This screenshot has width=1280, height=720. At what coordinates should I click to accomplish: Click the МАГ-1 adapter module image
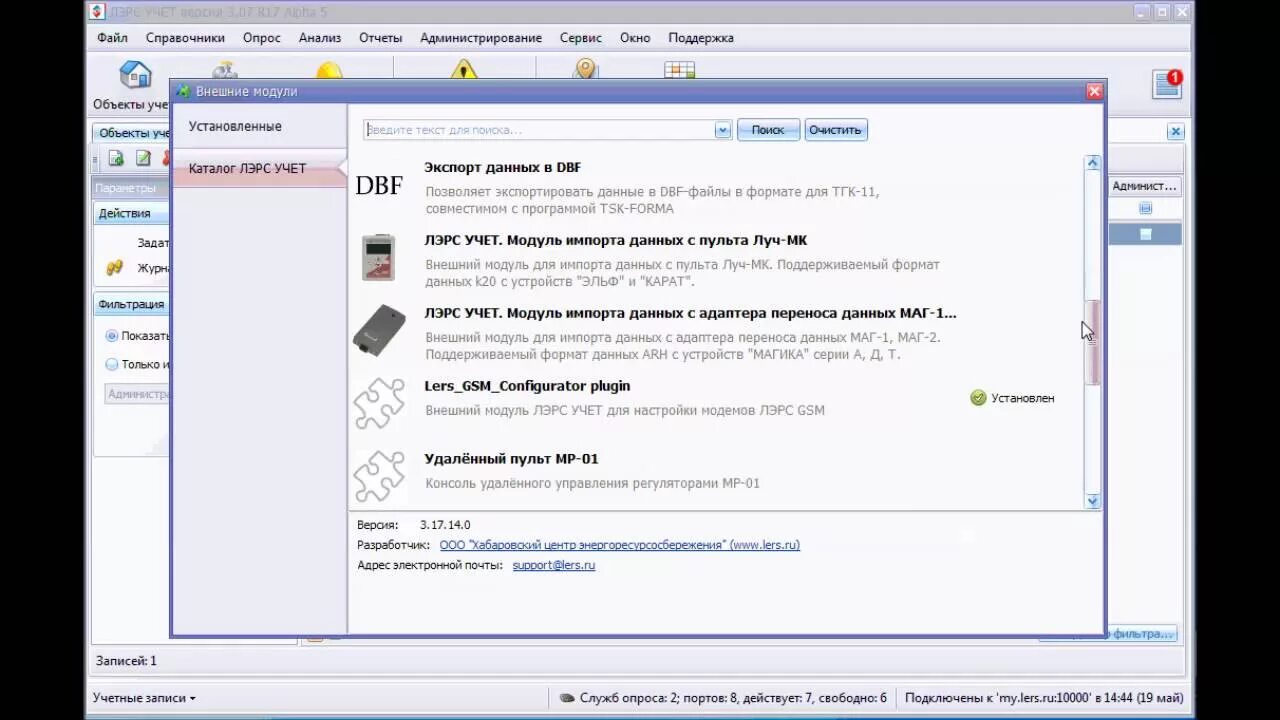(x=379, y=331)
